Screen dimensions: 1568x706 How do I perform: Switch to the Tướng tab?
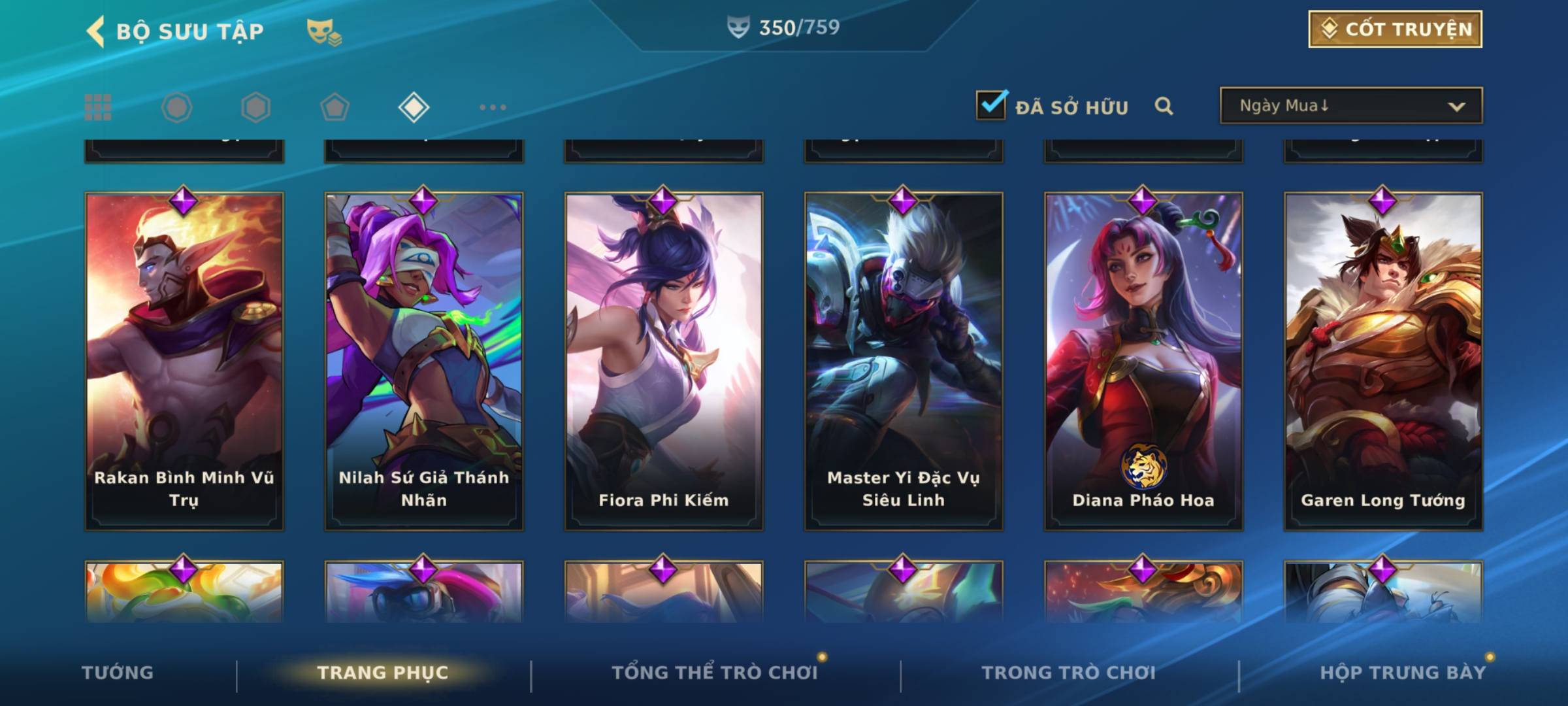(118, 673)
